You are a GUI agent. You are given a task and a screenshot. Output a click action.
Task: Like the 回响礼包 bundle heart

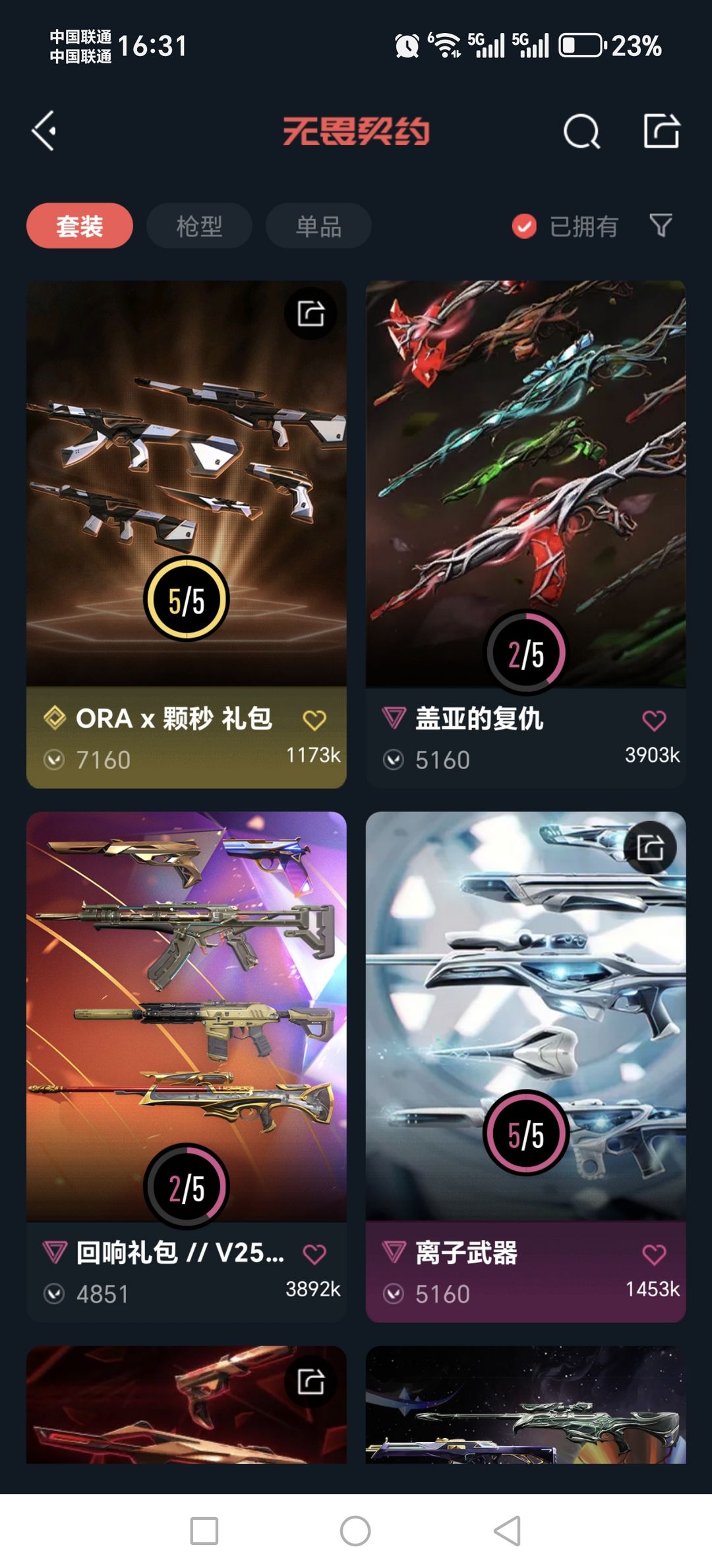pos(314,1254)
